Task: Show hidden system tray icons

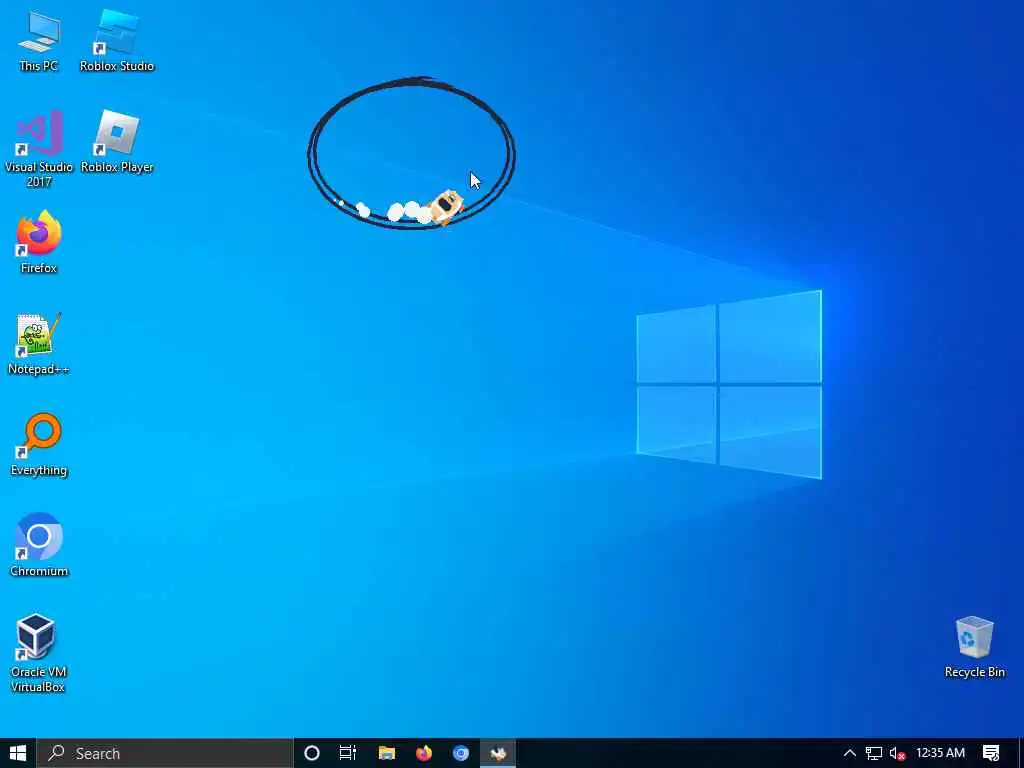Action: click(x=850, y=753)
